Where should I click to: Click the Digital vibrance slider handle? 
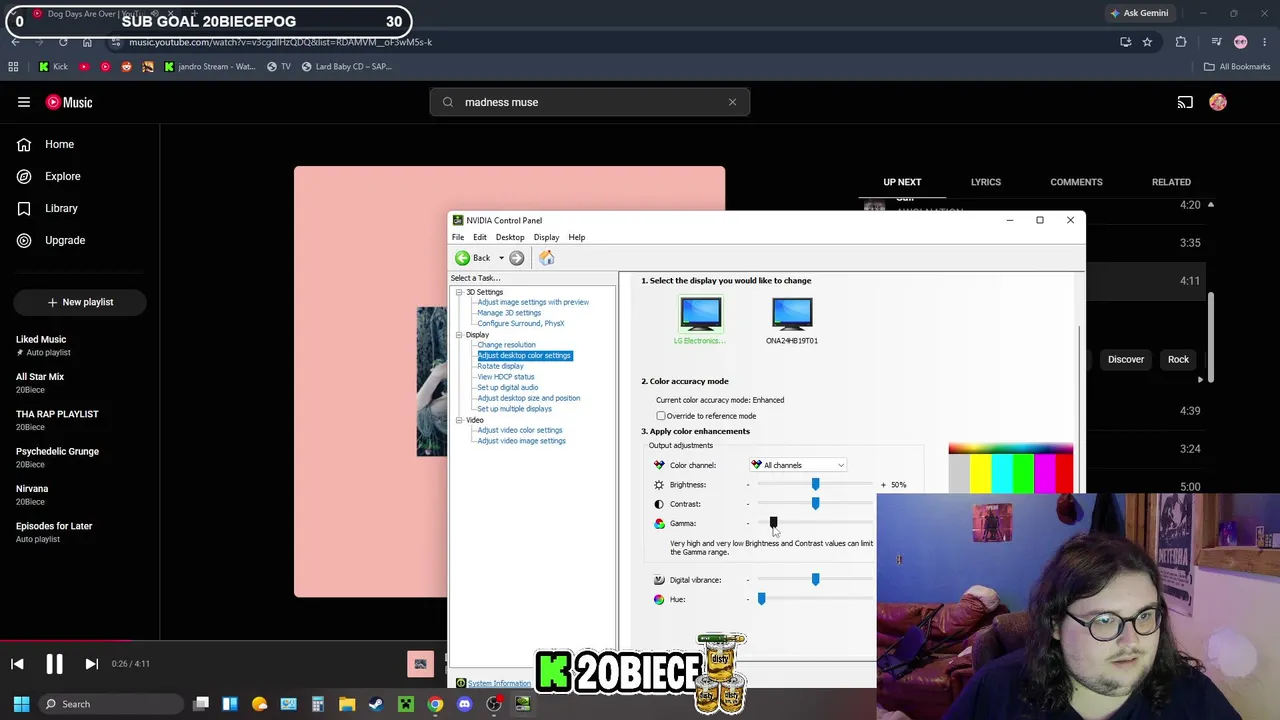(x=815, y=579)
